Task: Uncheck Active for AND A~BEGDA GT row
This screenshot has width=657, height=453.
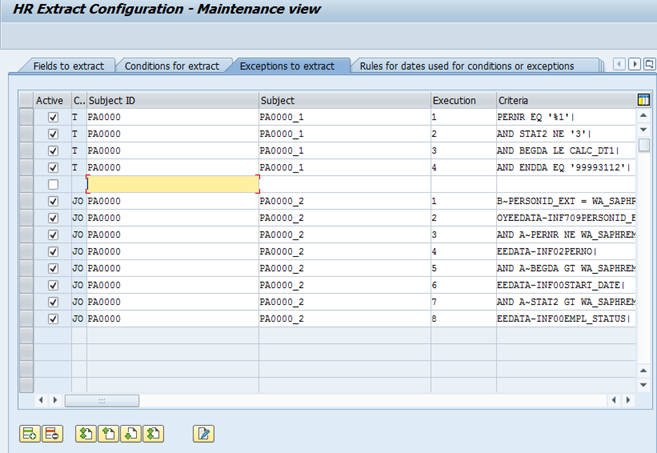Action: [x=53, y=268]
